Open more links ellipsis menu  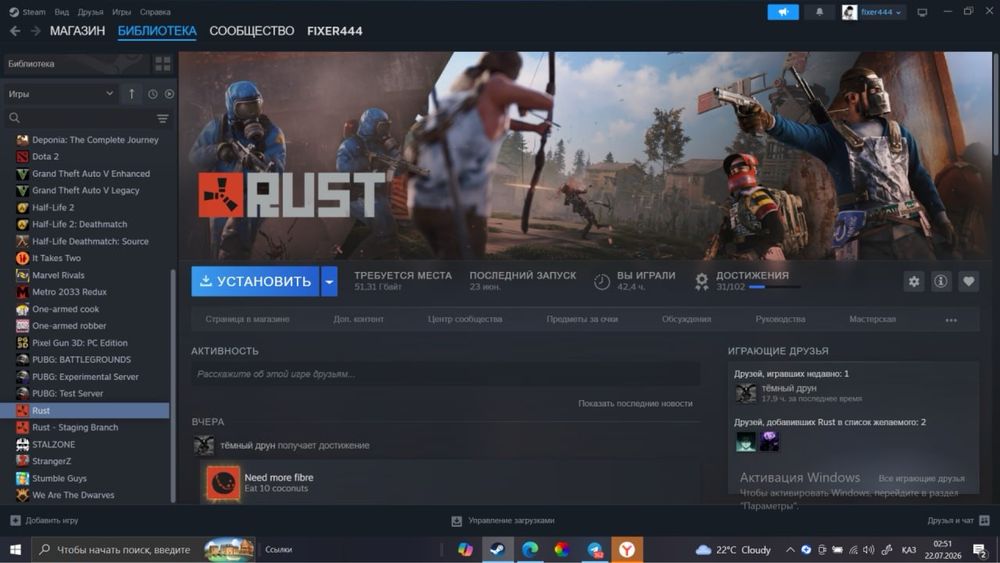point(951,320)
